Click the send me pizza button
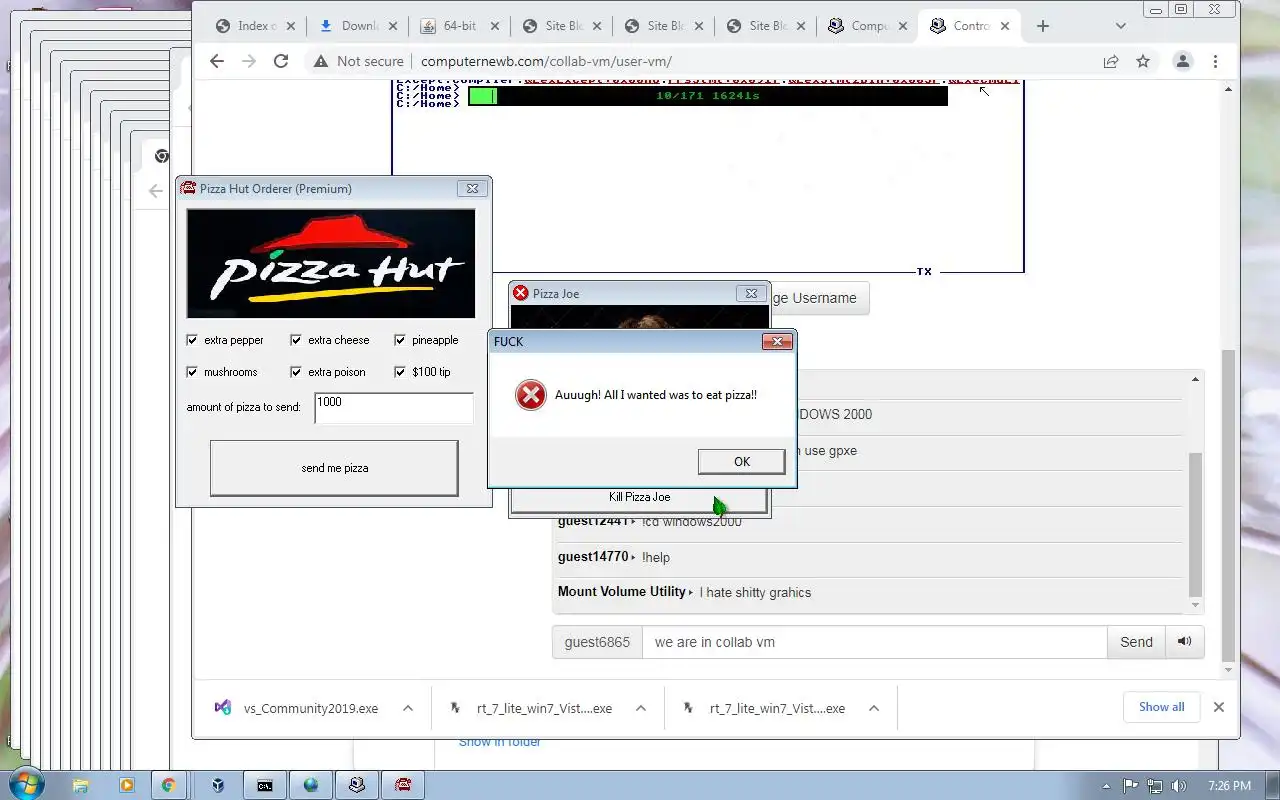 (x=334, y=468)
